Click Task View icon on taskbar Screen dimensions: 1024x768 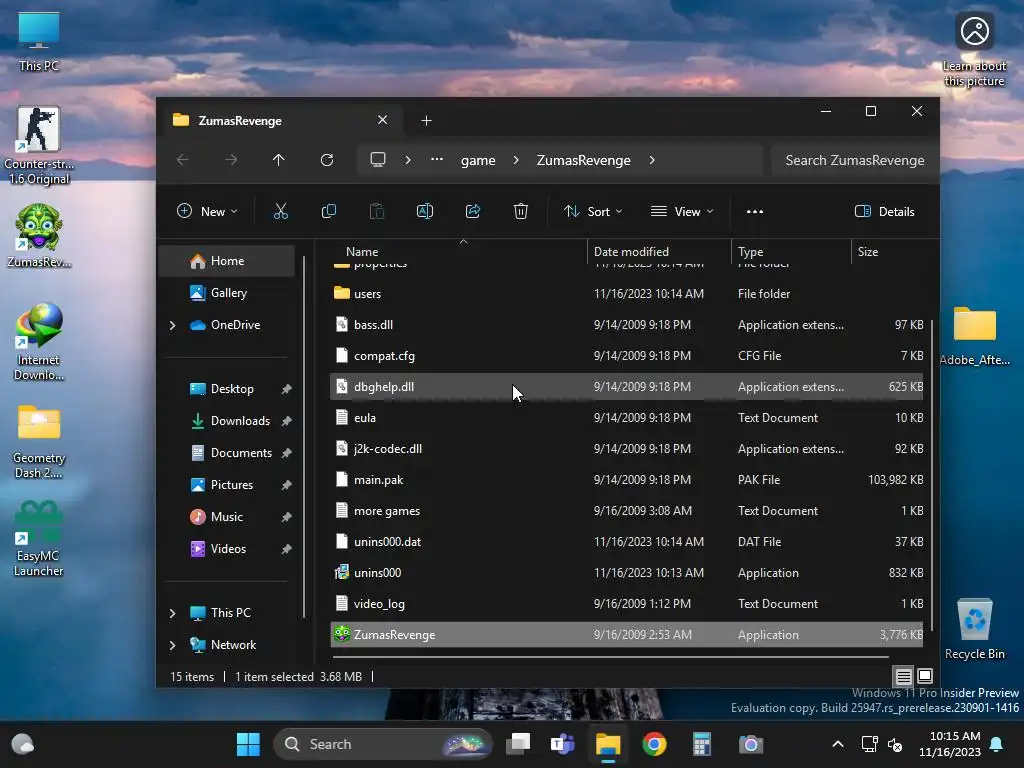tap(519, 744)
